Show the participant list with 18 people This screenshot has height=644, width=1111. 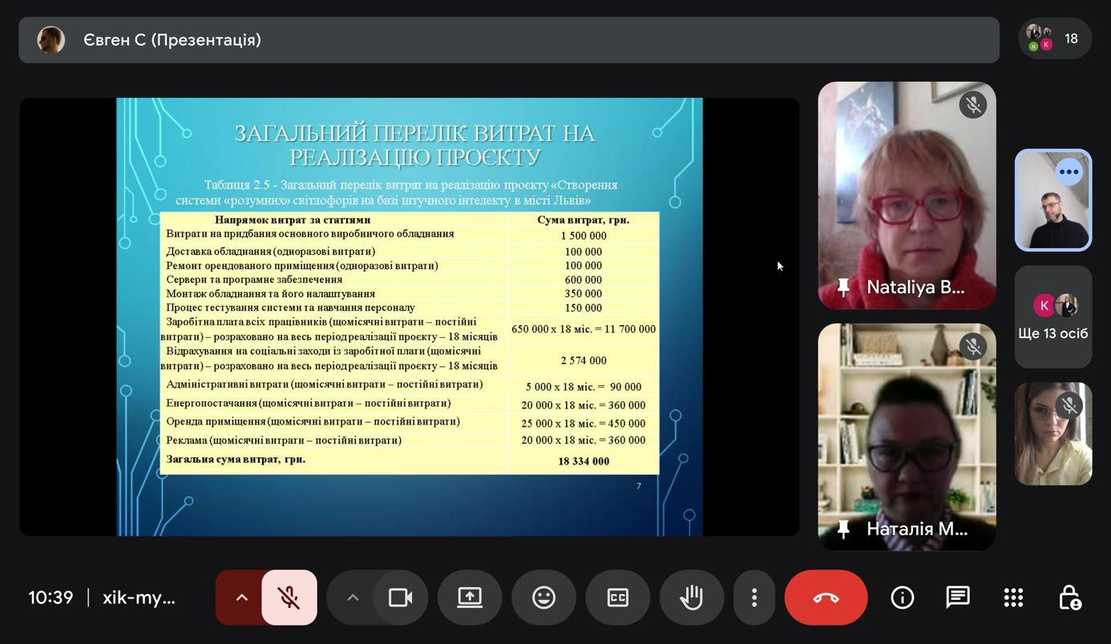click(x=1055, y=39)
